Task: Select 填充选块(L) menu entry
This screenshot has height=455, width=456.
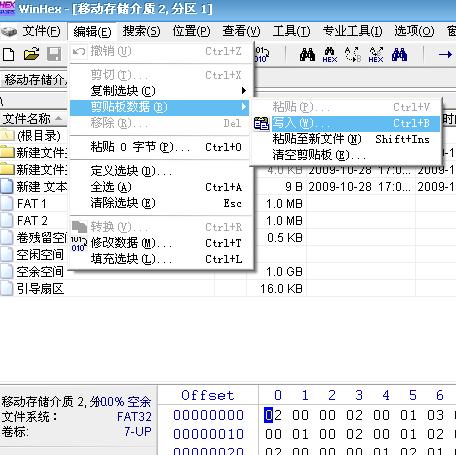Action: [x=159, y=259]
